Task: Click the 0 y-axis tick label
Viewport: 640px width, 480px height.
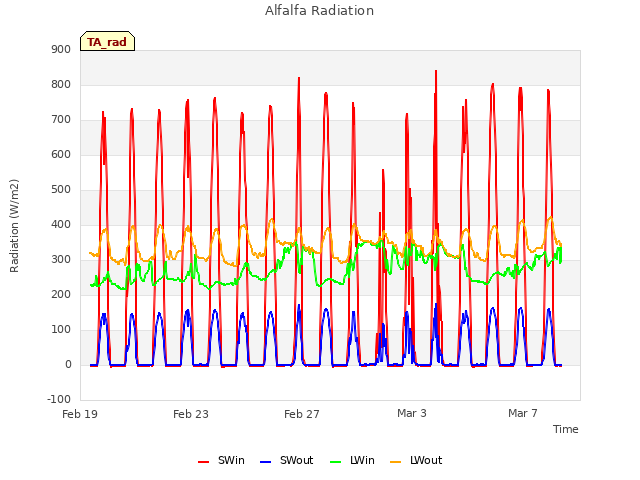Action: point(68,364)
